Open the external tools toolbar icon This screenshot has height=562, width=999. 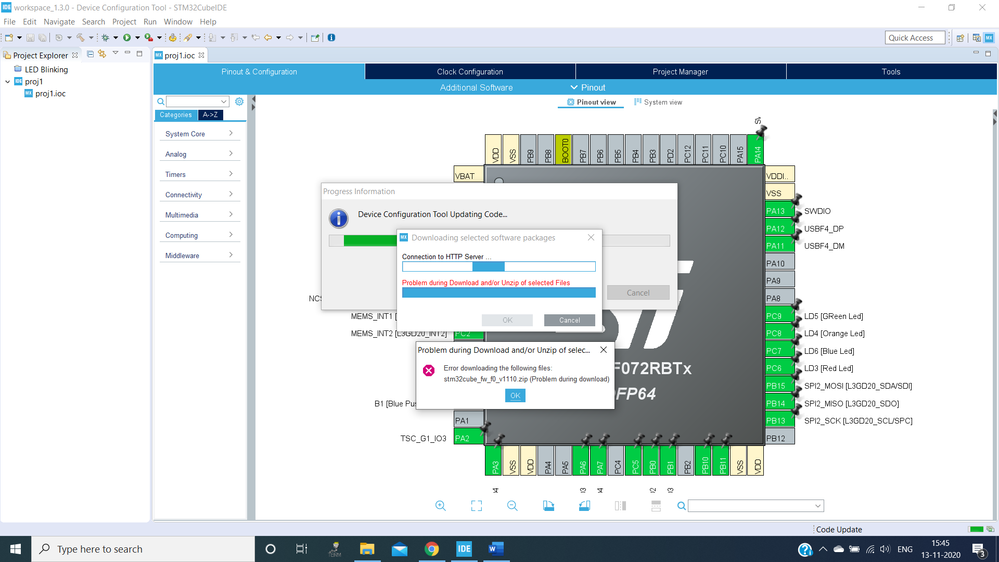click(148, 38)
